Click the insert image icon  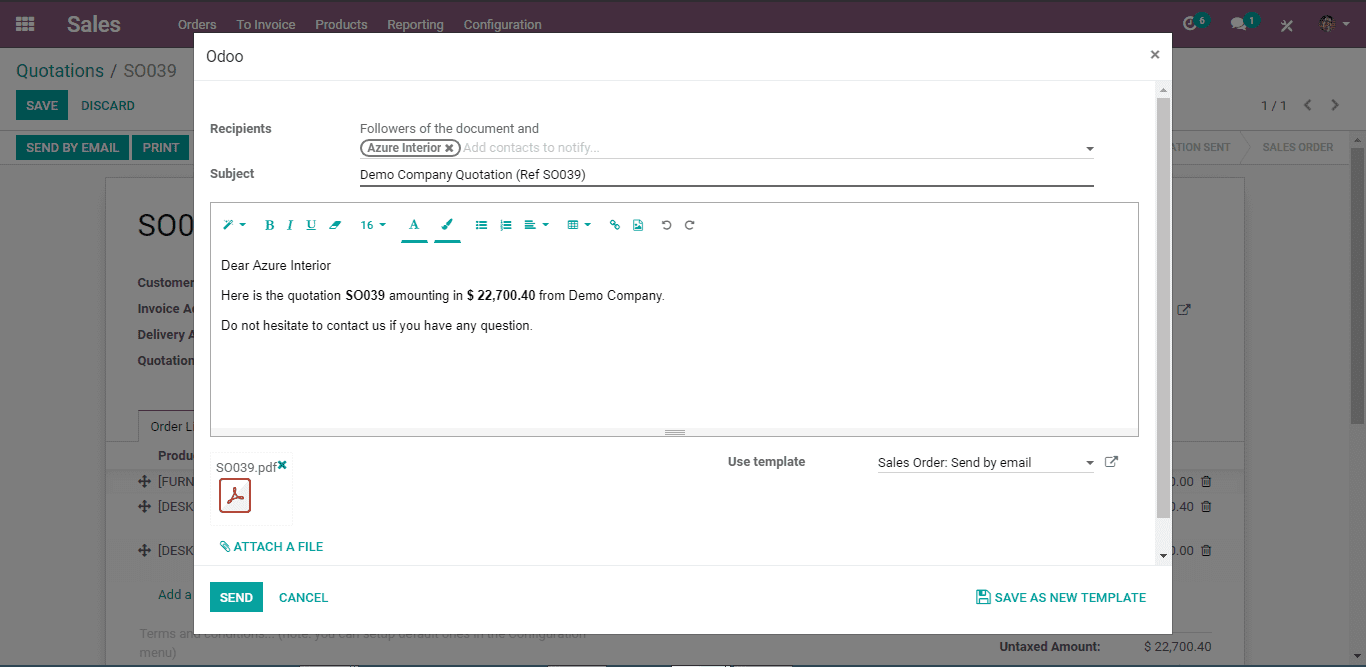(x=638, y=225)
